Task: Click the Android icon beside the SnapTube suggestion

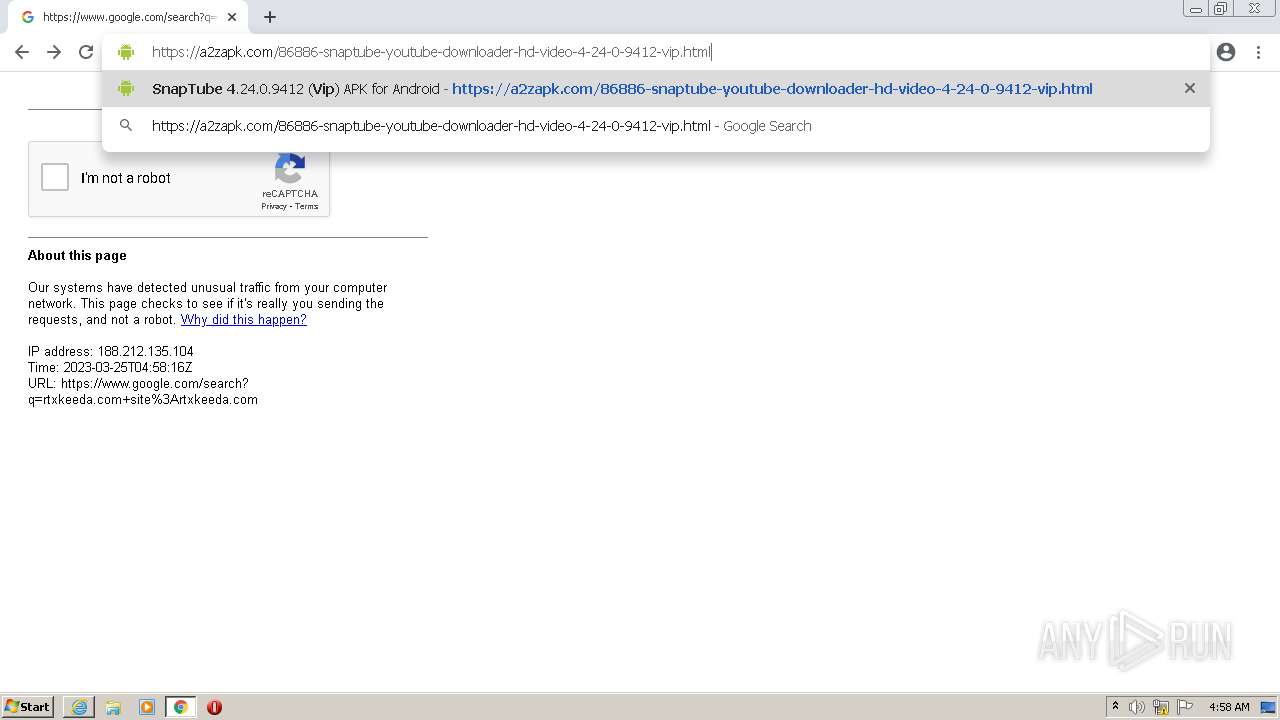Action: 126,88
